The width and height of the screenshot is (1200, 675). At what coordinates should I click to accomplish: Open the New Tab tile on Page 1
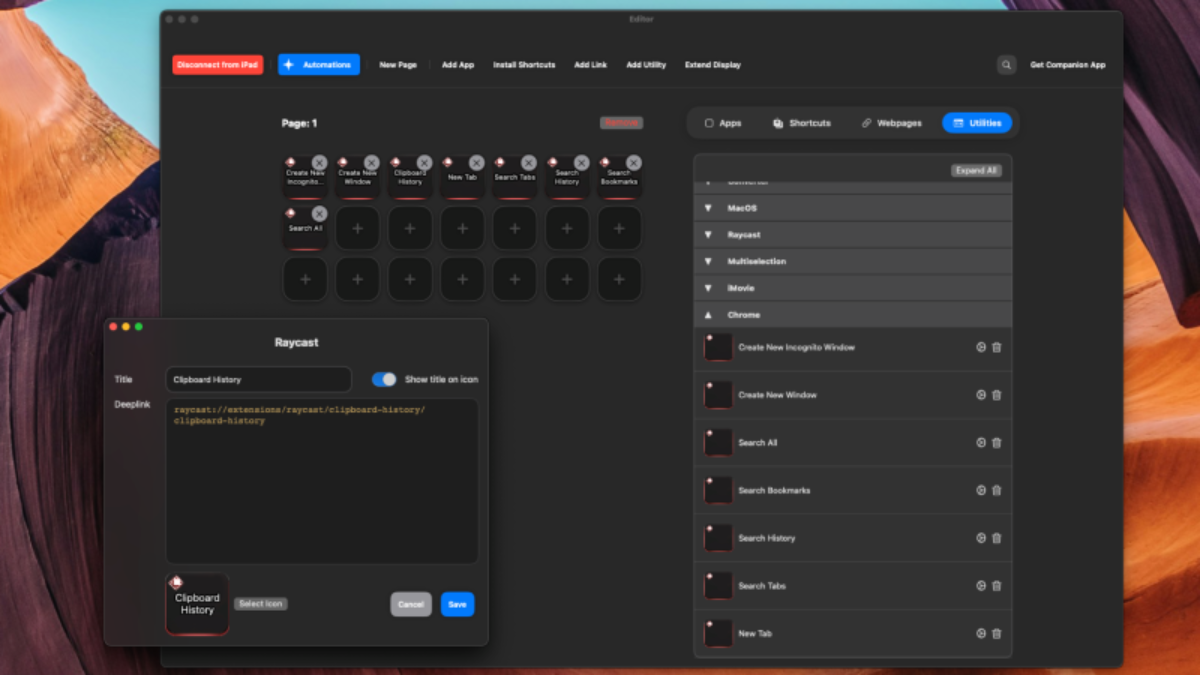462,178
